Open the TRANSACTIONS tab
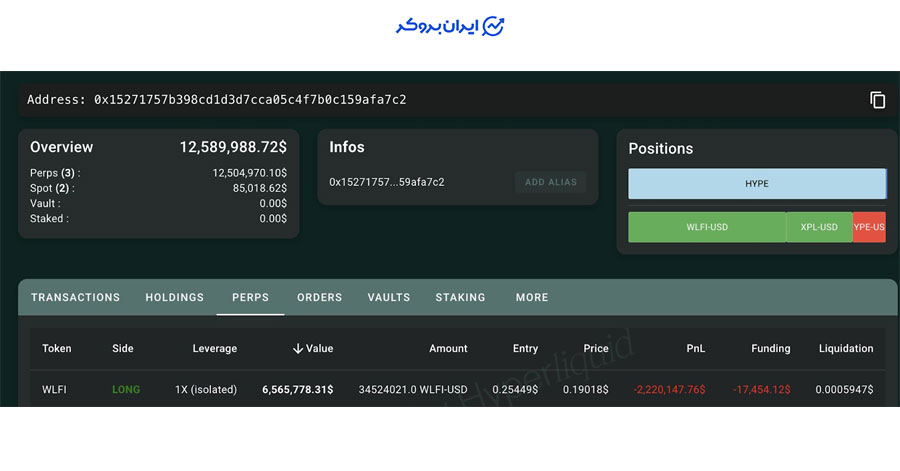 [x=75, y=297]
